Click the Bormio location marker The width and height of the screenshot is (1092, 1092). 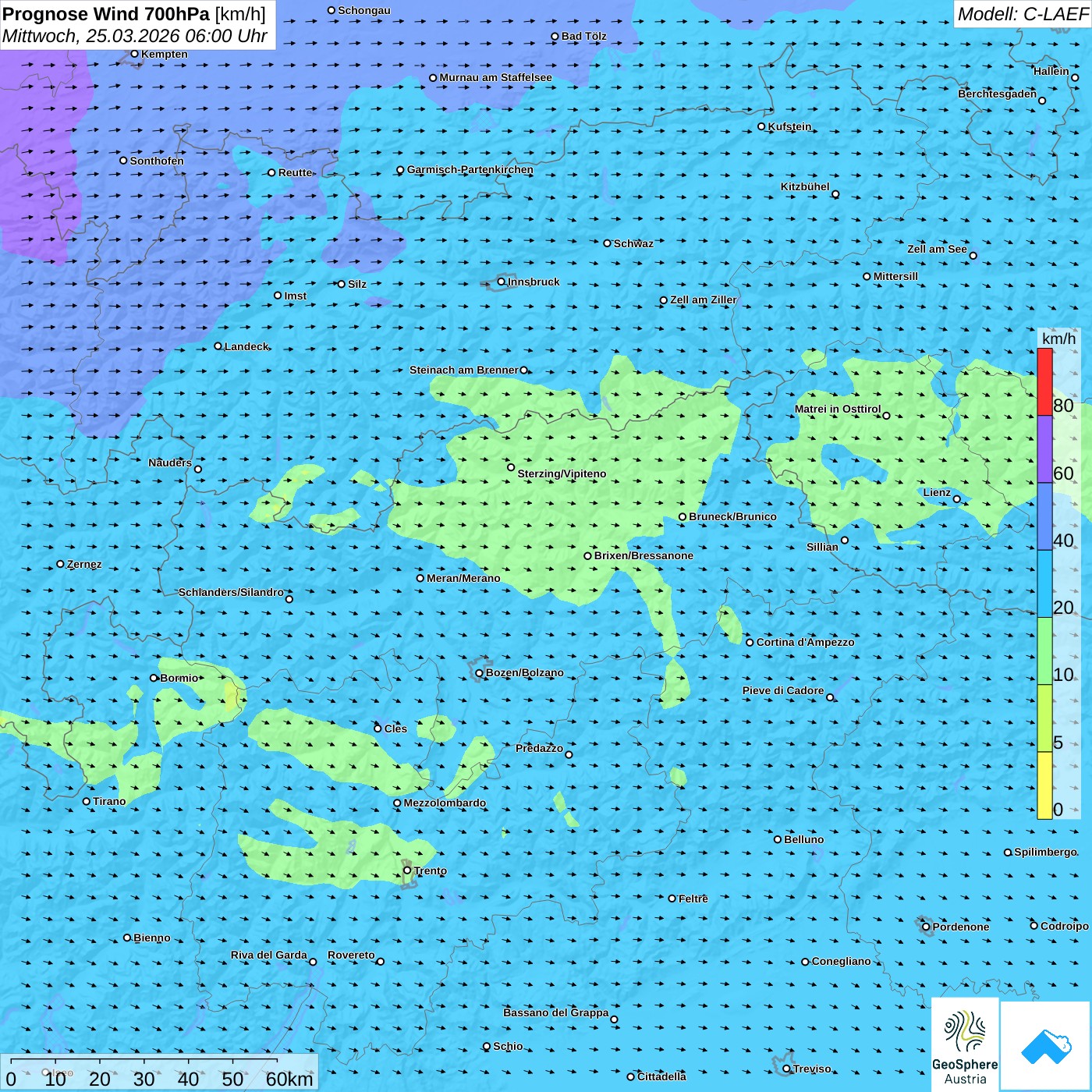click(154, 678)
